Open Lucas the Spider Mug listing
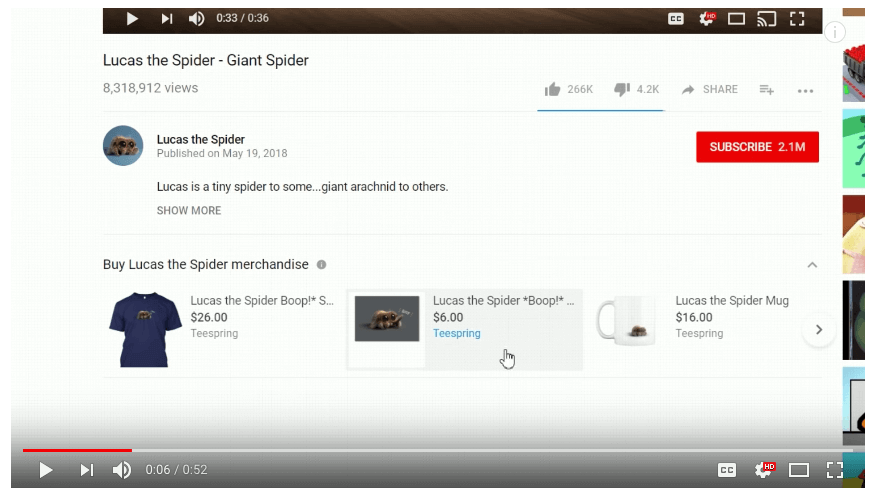Viewport: 871px width, 496px height. [732, 300]
